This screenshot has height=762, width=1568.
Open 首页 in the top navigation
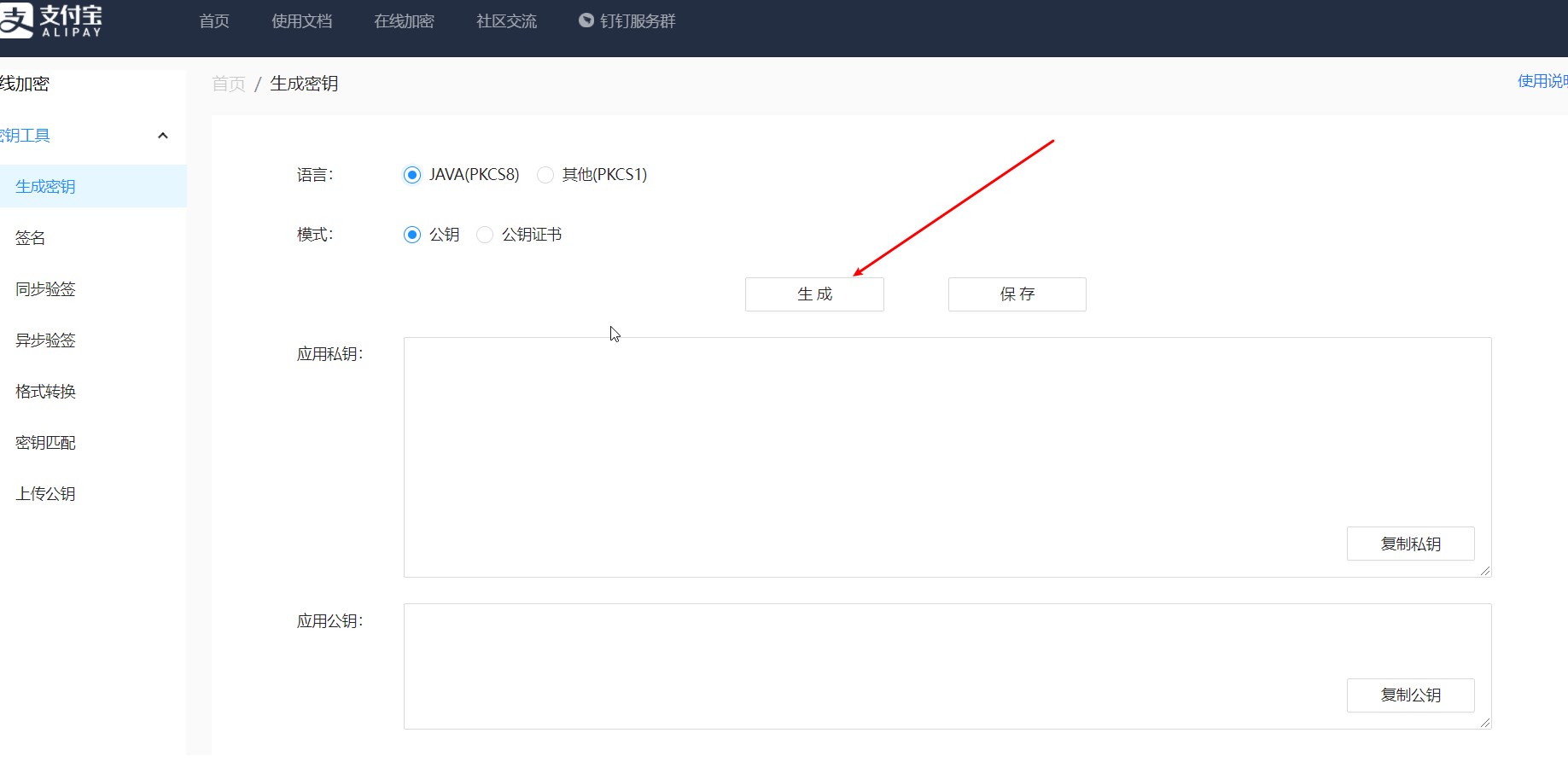click(x=214, y=21)
